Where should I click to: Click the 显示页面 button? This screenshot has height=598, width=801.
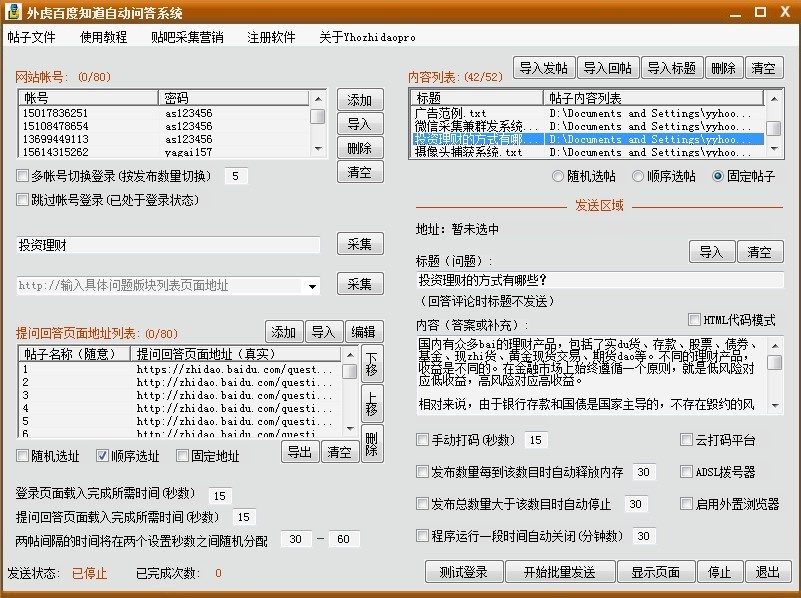656,572
